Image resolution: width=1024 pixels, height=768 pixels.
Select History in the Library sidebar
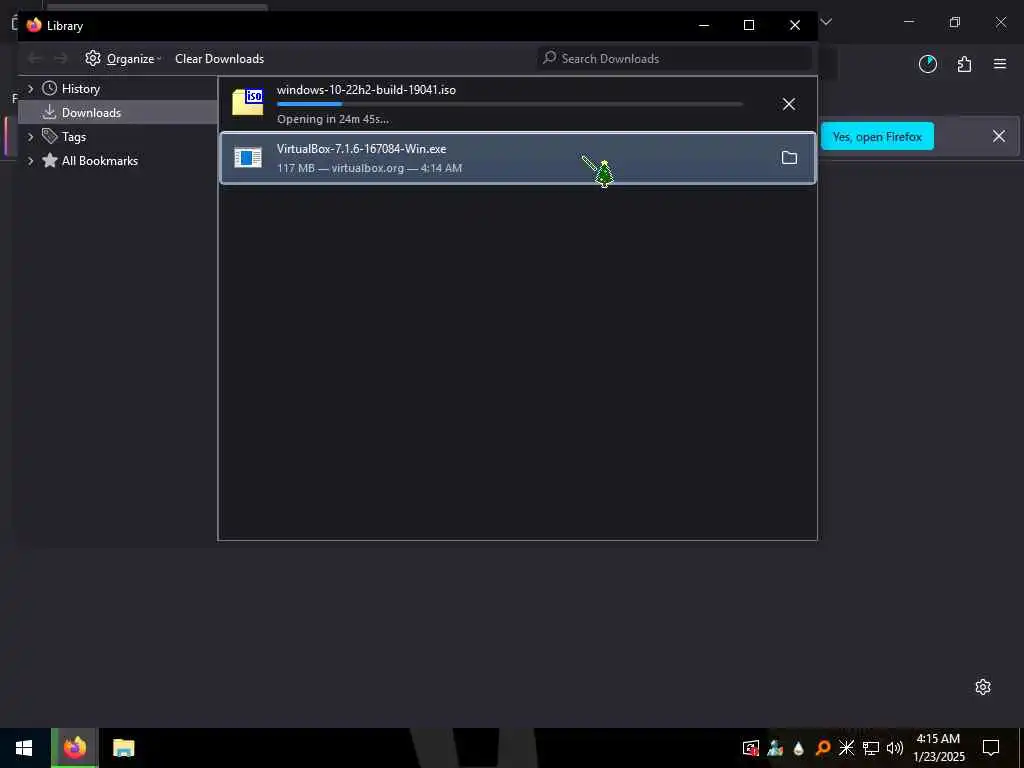(80, 88)
